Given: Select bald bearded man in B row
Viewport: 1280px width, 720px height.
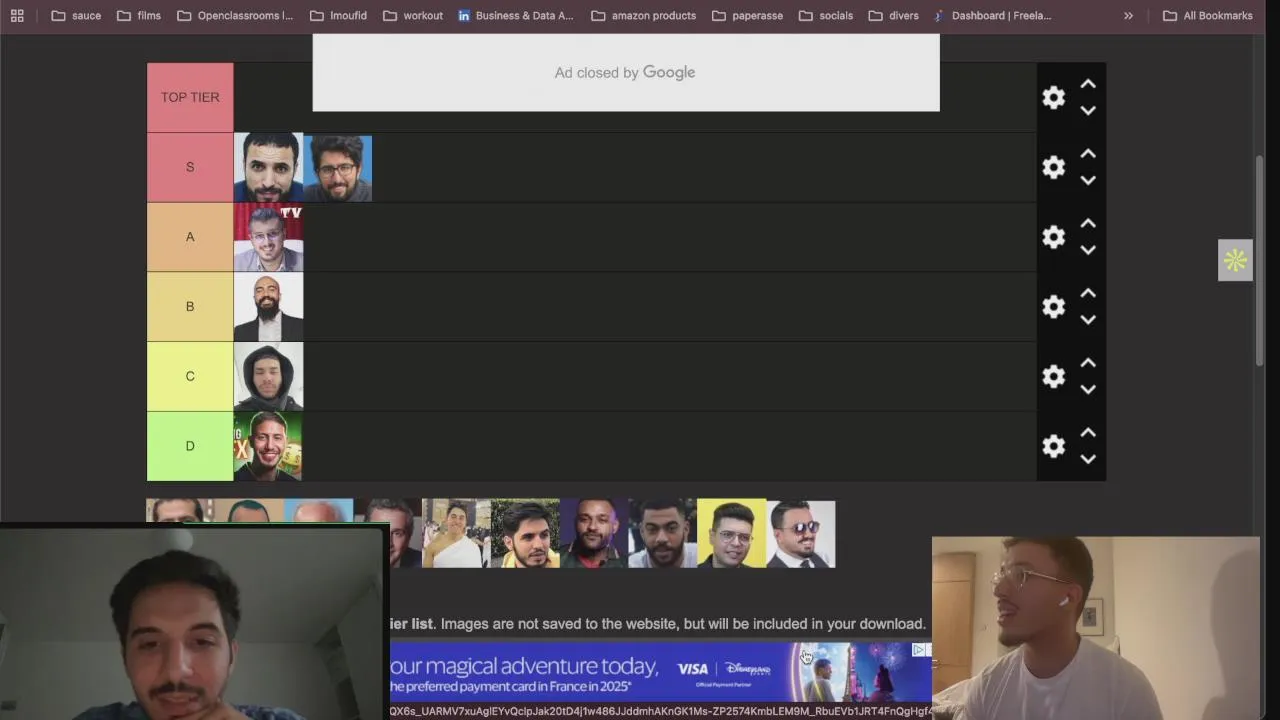Looking at the screenshot, I should [x=268, y=307].
